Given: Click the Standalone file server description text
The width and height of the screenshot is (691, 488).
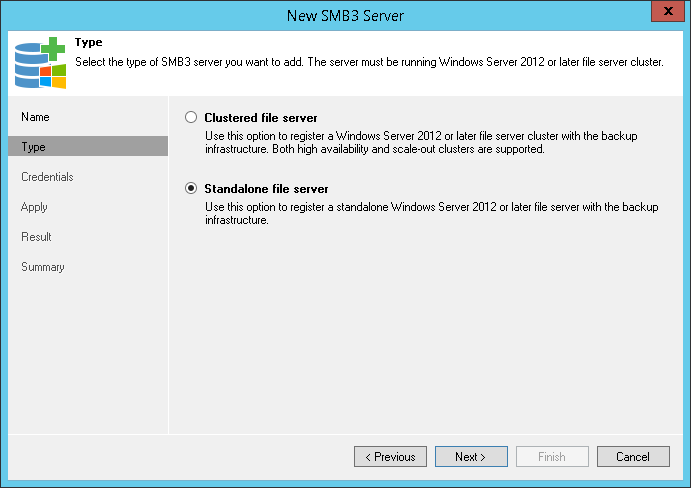Looking at the screenshot, I should click(431, 213).
